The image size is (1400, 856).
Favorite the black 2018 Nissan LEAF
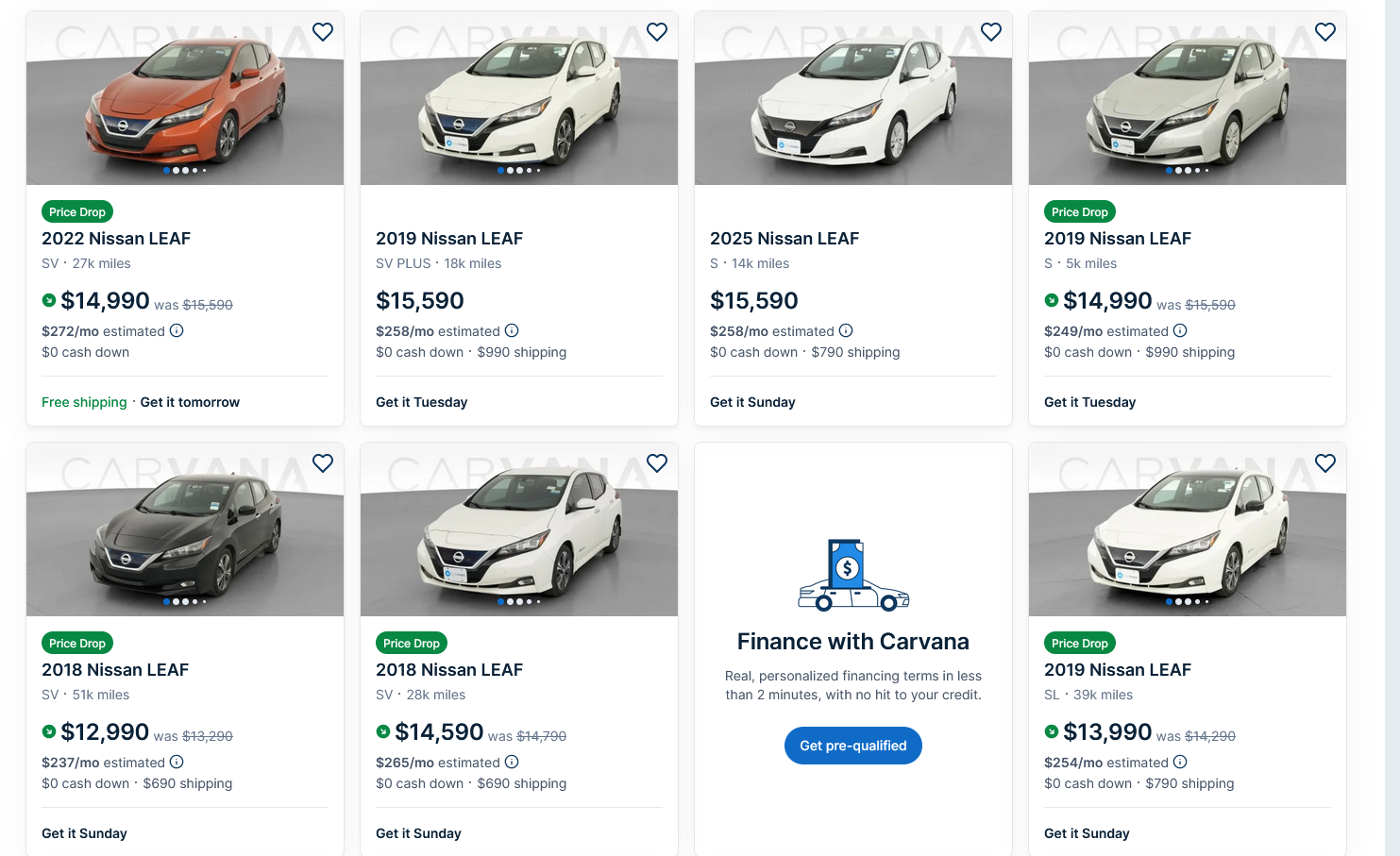pos(323,463)
